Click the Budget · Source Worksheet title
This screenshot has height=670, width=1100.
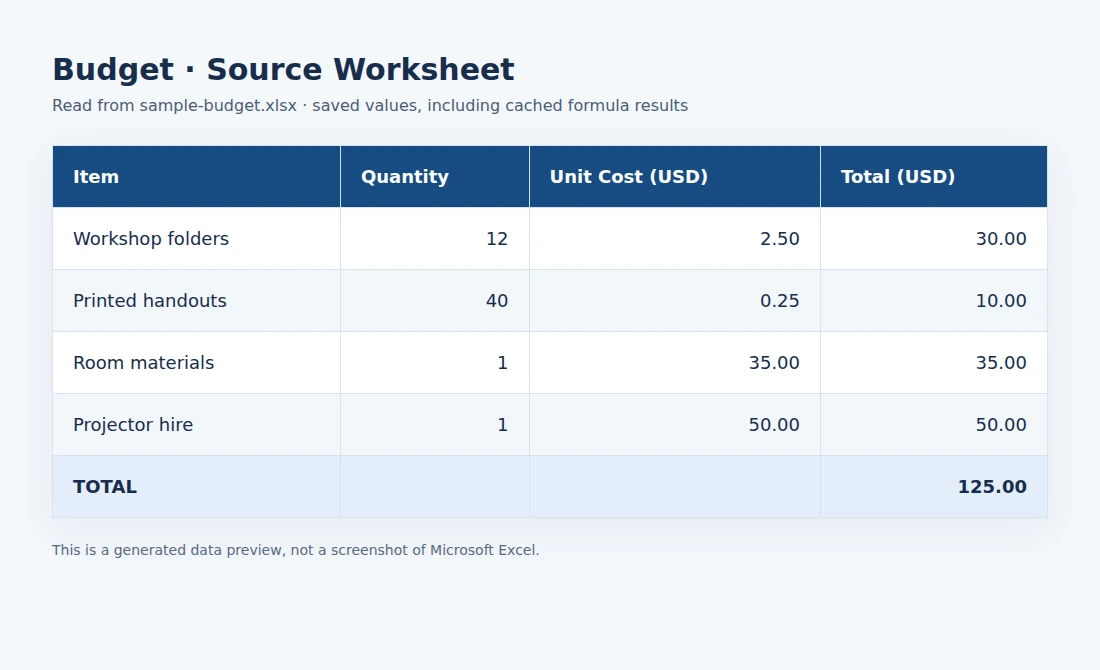point(283,69)
